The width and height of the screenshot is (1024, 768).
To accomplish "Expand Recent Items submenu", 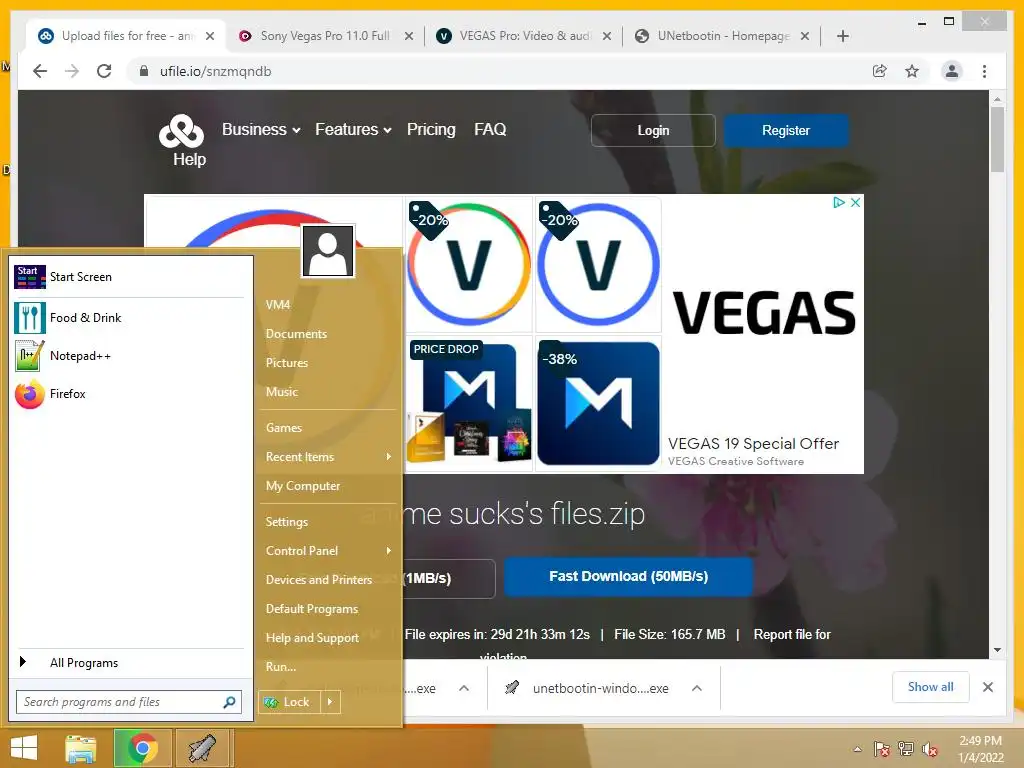I will pyautogui.click(x=389, y=456).
